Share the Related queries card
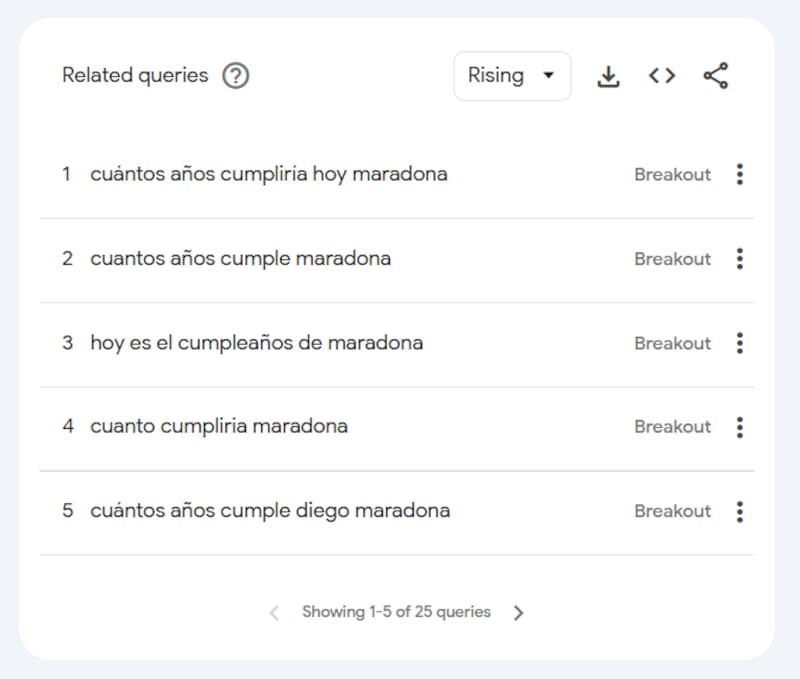 (716, 76)
